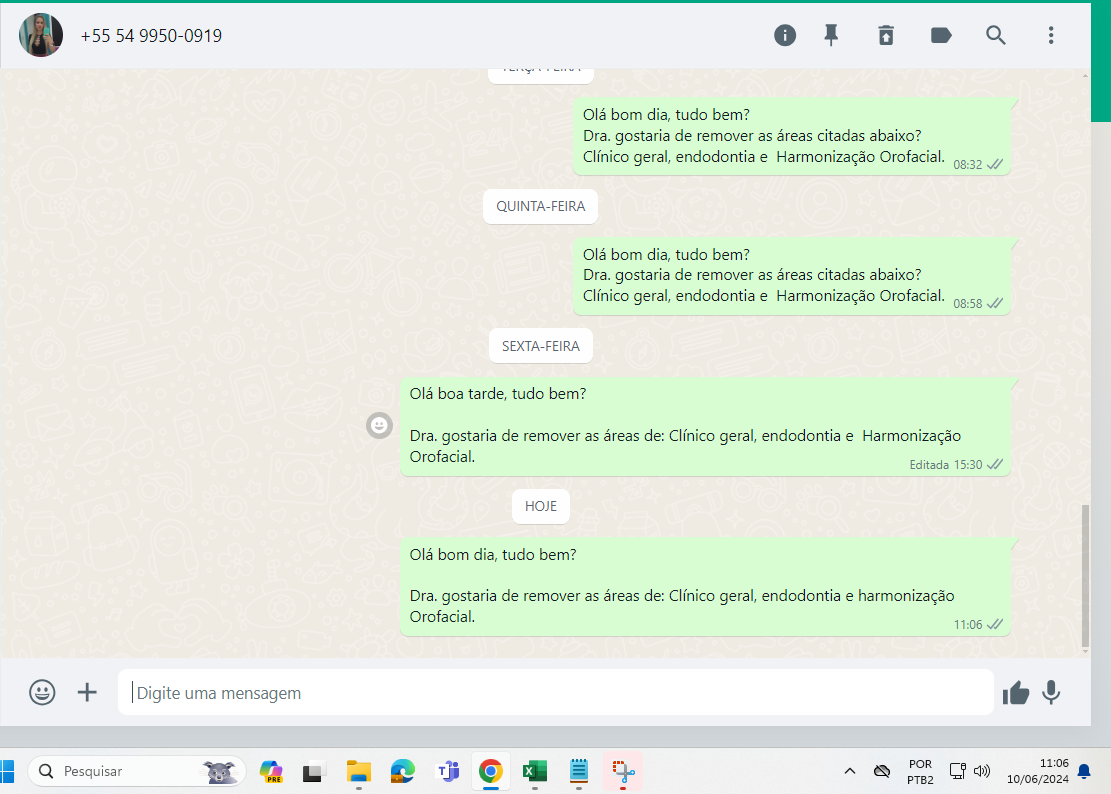Search within the conversation using the magnifier

tap(996, 35)
